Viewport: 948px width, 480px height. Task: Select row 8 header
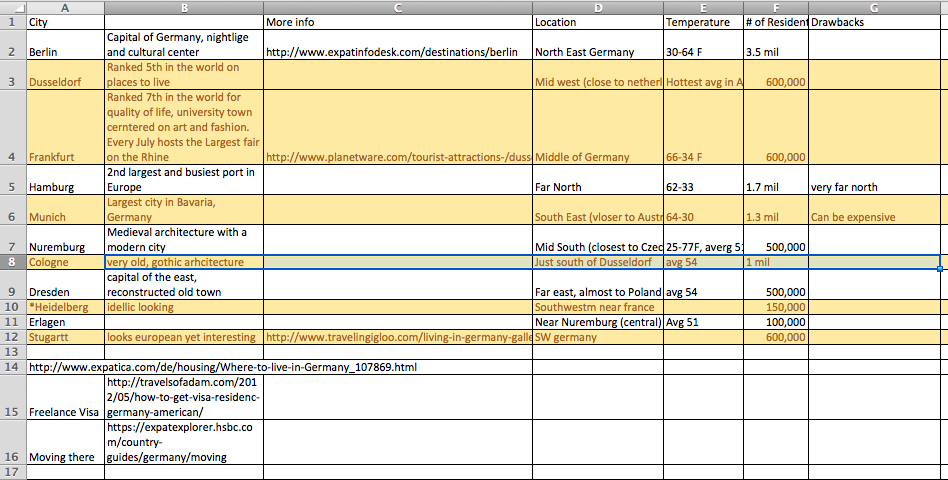(13, 262)
